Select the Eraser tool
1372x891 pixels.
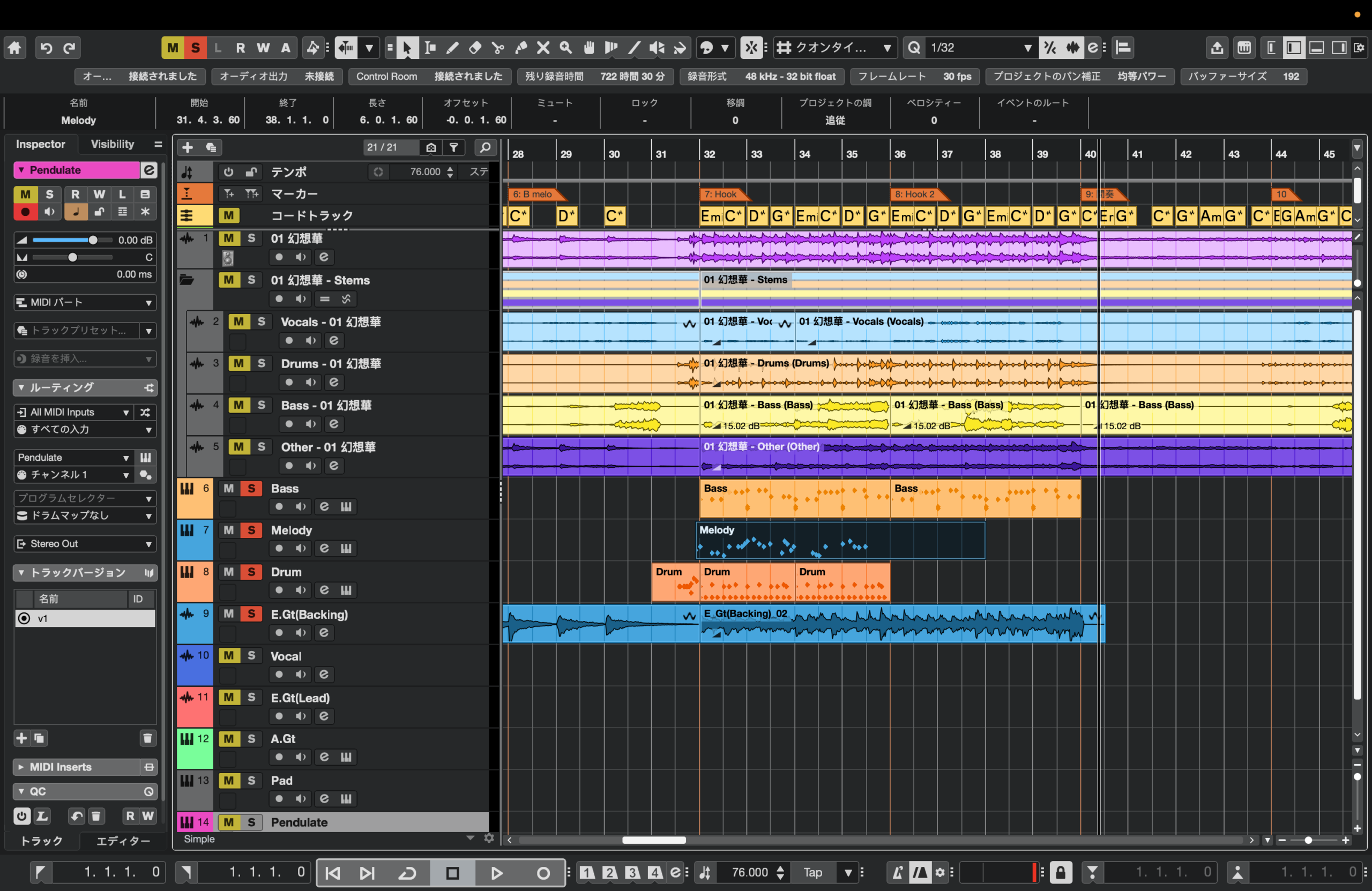475,48
